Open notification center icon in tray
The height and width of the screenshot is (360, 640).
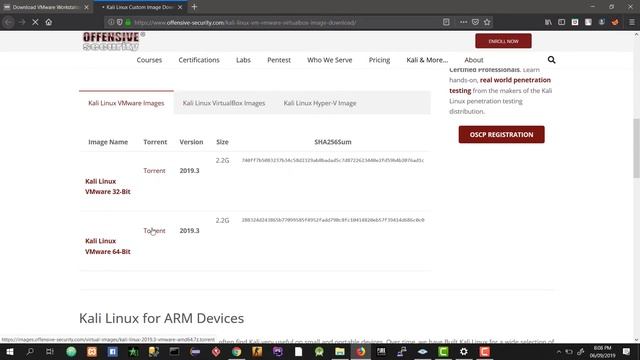(627, 351)
